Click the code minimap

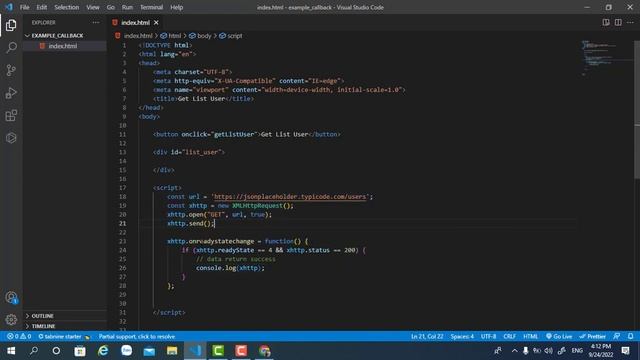click(606, 58)
